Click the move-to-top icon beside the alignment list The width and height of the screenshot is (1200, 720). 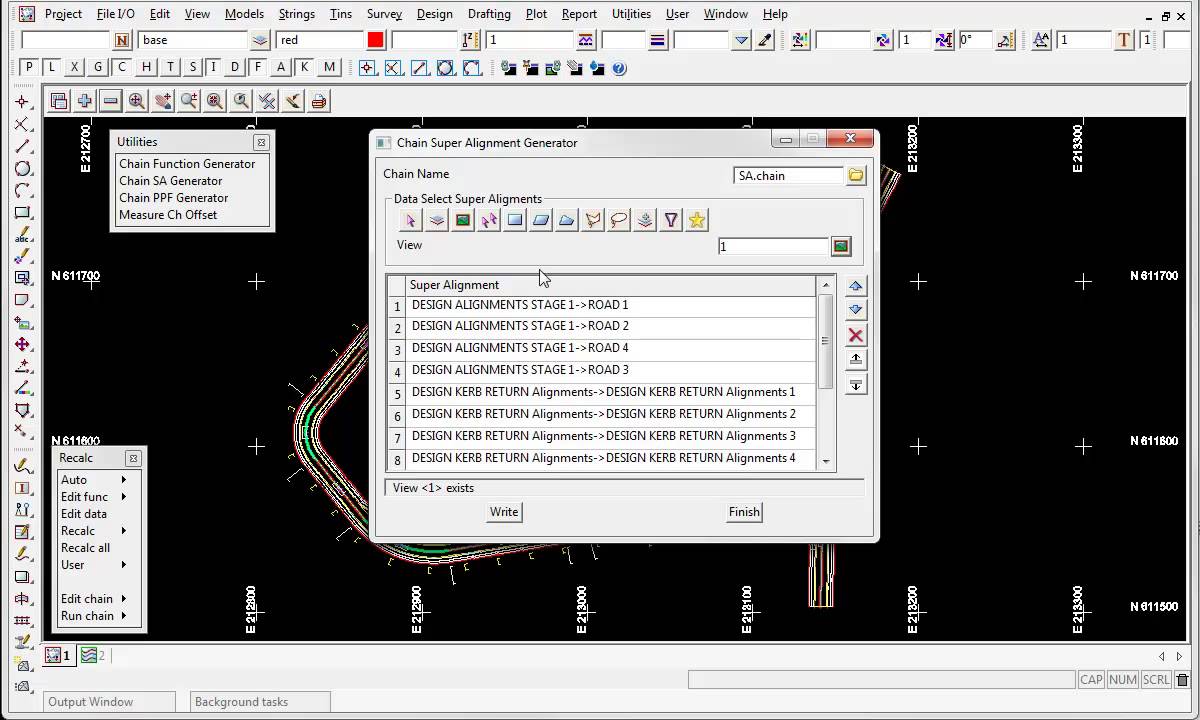click(856, 360)
